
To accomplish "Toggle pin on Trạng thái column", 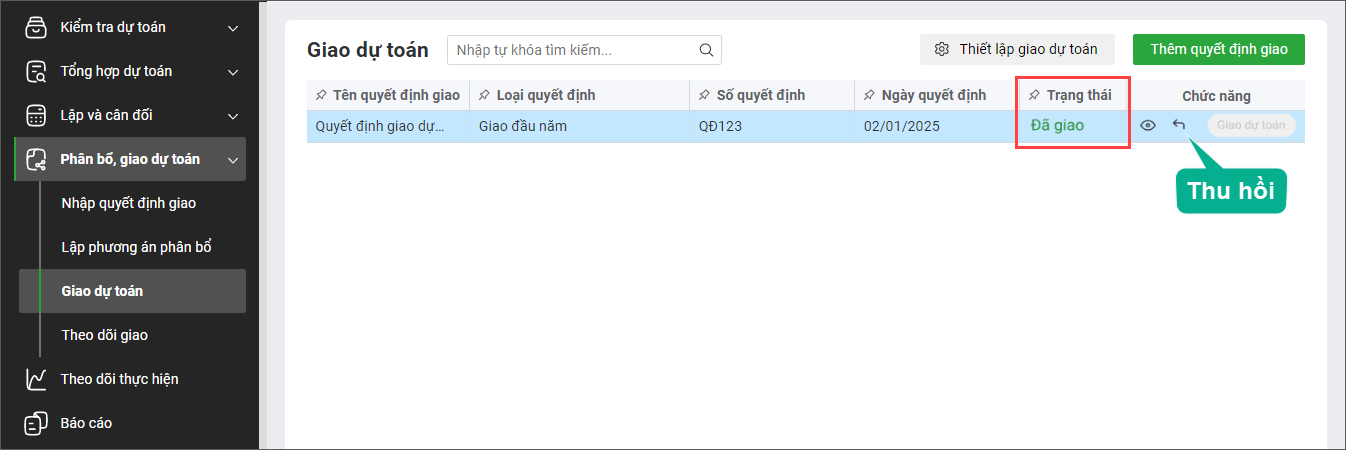I will [x=1034, y=96].
